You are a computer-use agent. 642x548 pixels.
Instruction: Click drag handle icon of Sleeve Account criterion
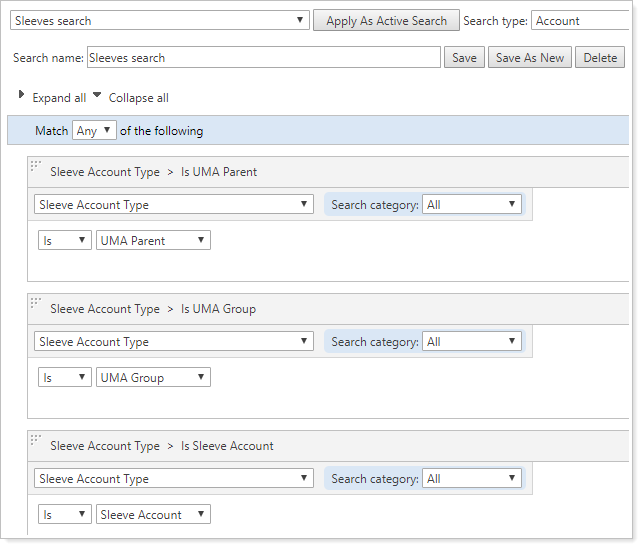(x=36, y=441)
